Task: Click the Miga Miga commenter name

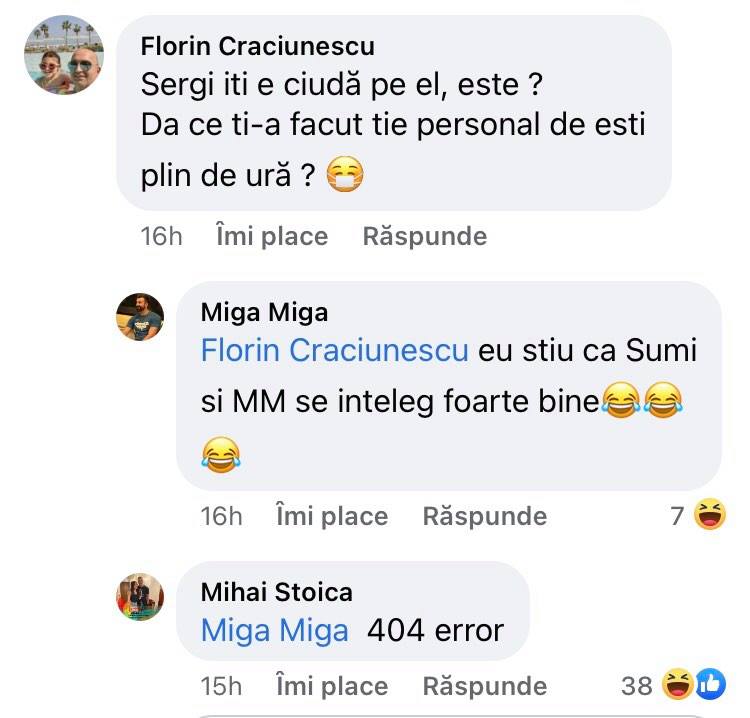Action: tap(264, 312)
